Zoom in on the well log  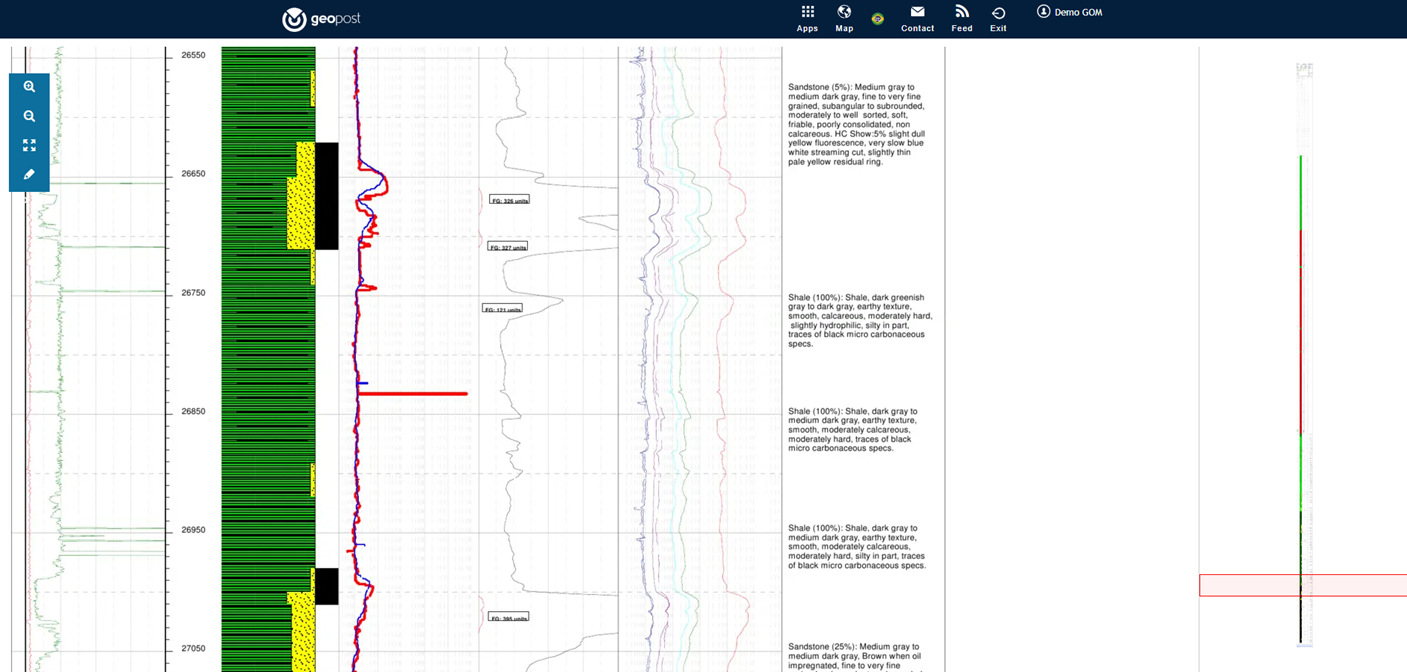(29, 87)
